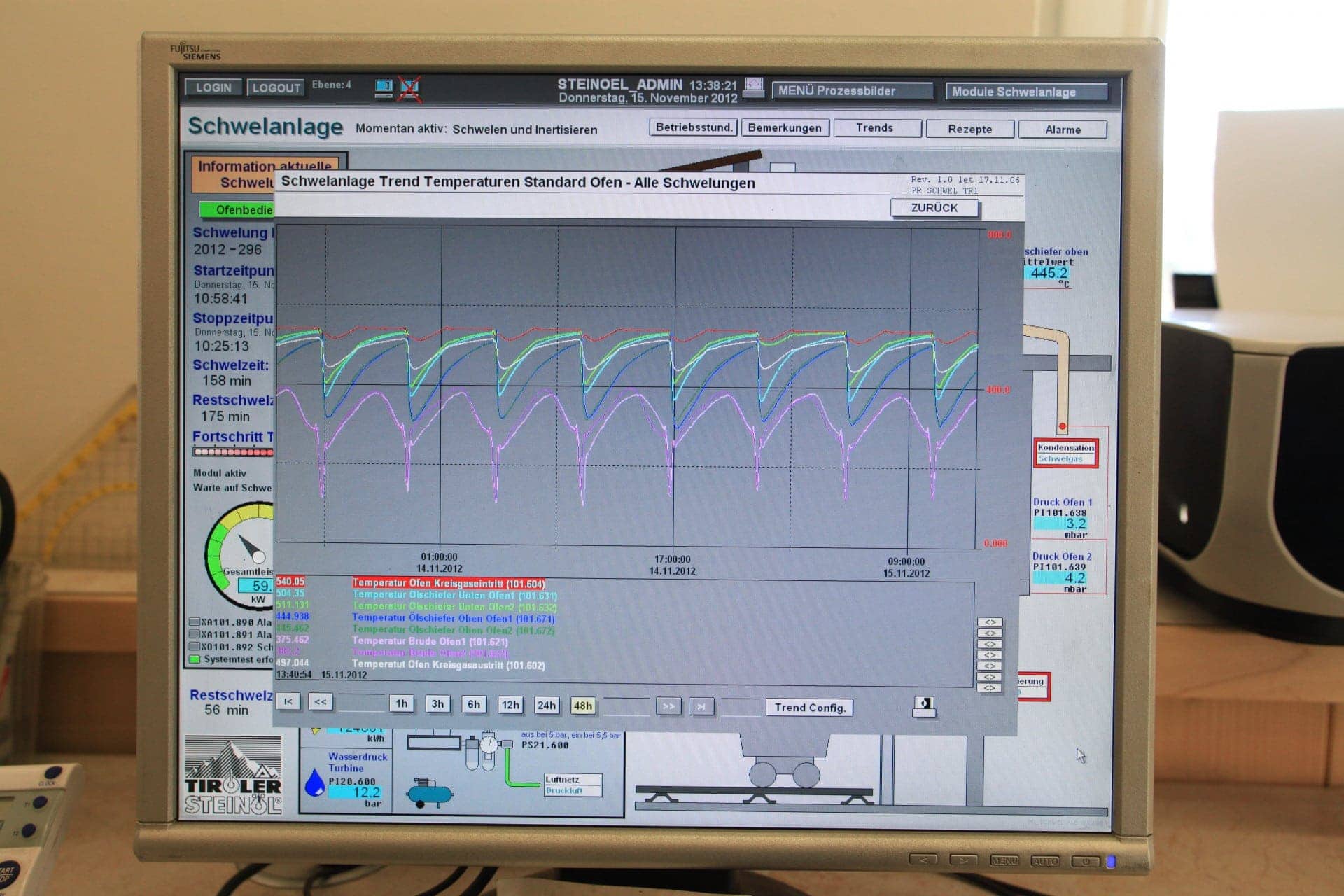Screen dimensions: 1344x896
Task: Open Trend Config.
Action: 809,708
